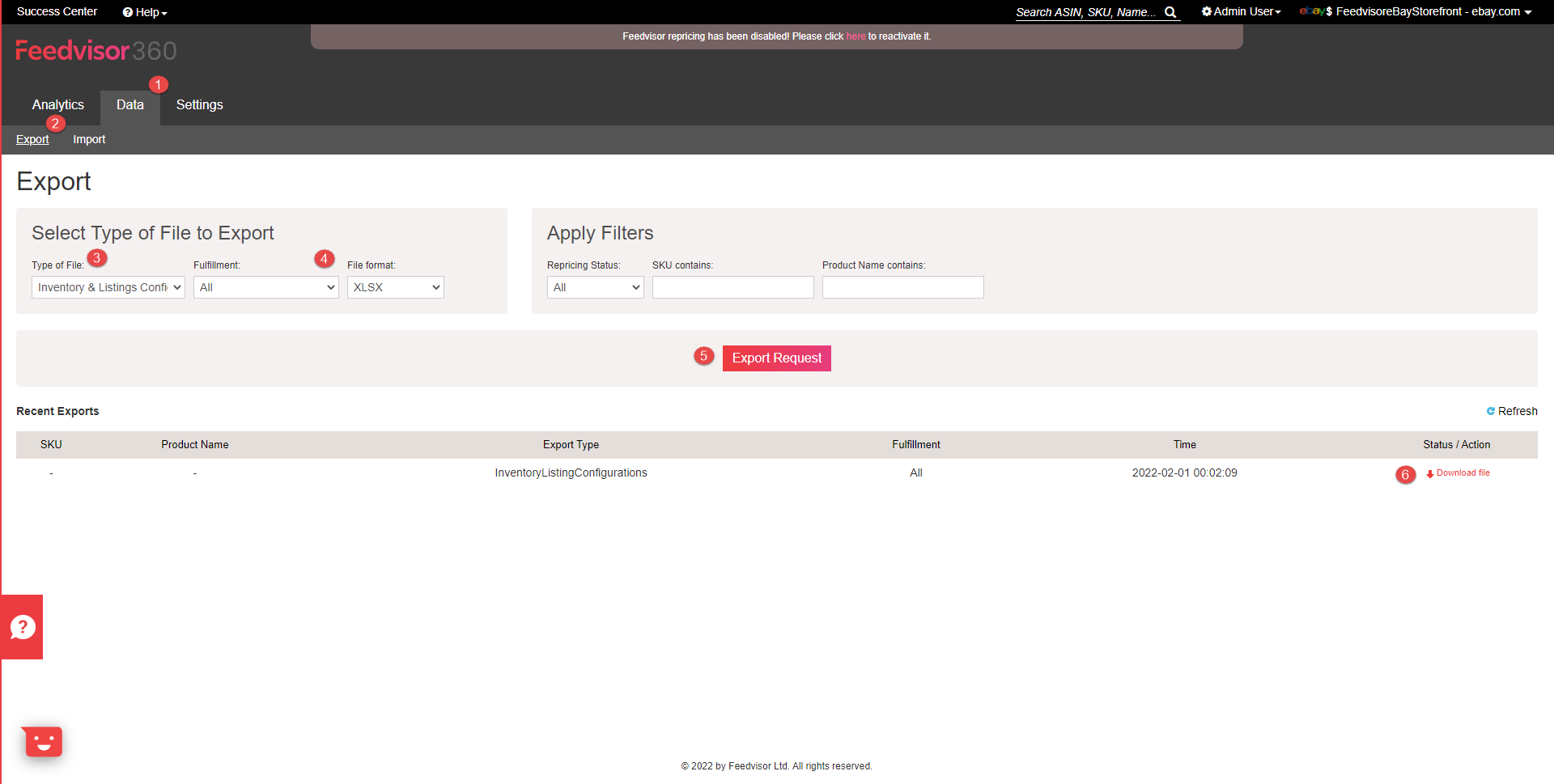Open the Import sub-tab
The image size is (1554, 784).
click(89, 139)
